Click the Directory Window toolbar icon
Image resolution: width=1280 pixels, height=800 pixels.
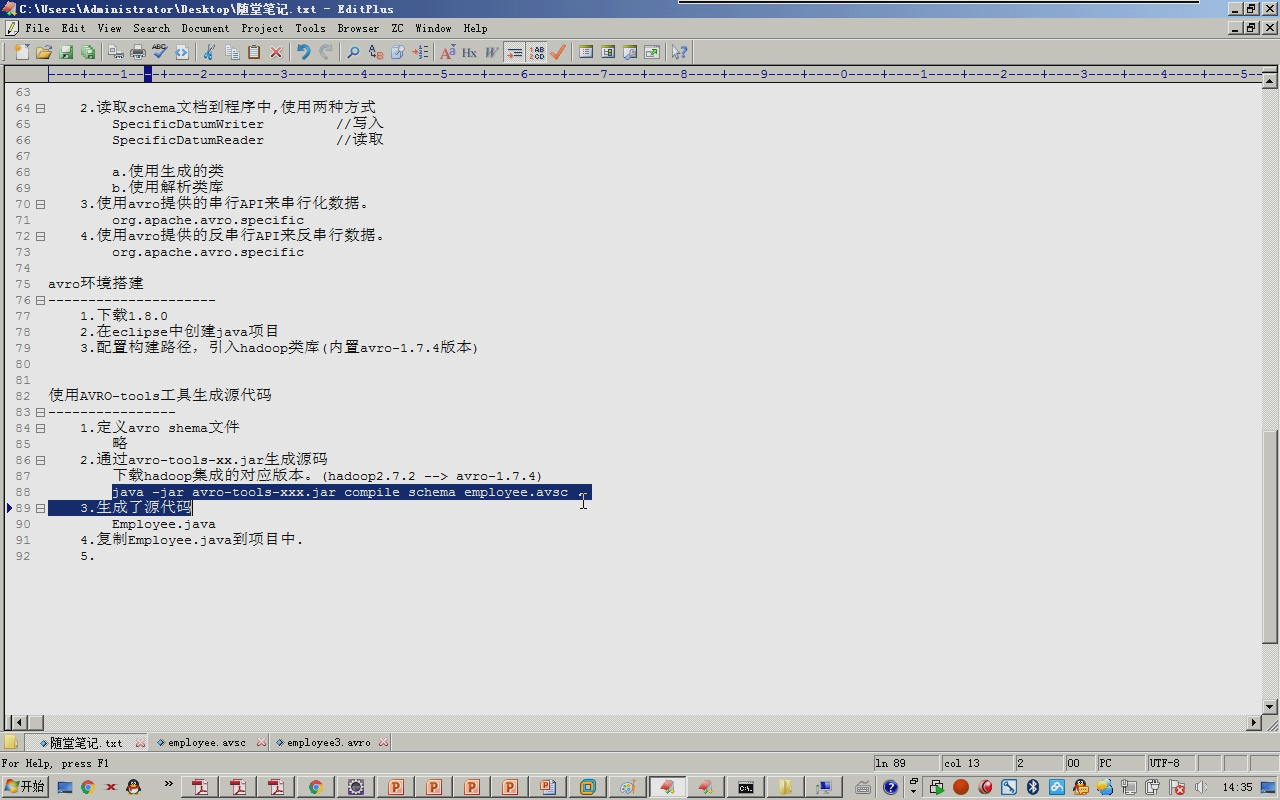[x=608, y=52]
